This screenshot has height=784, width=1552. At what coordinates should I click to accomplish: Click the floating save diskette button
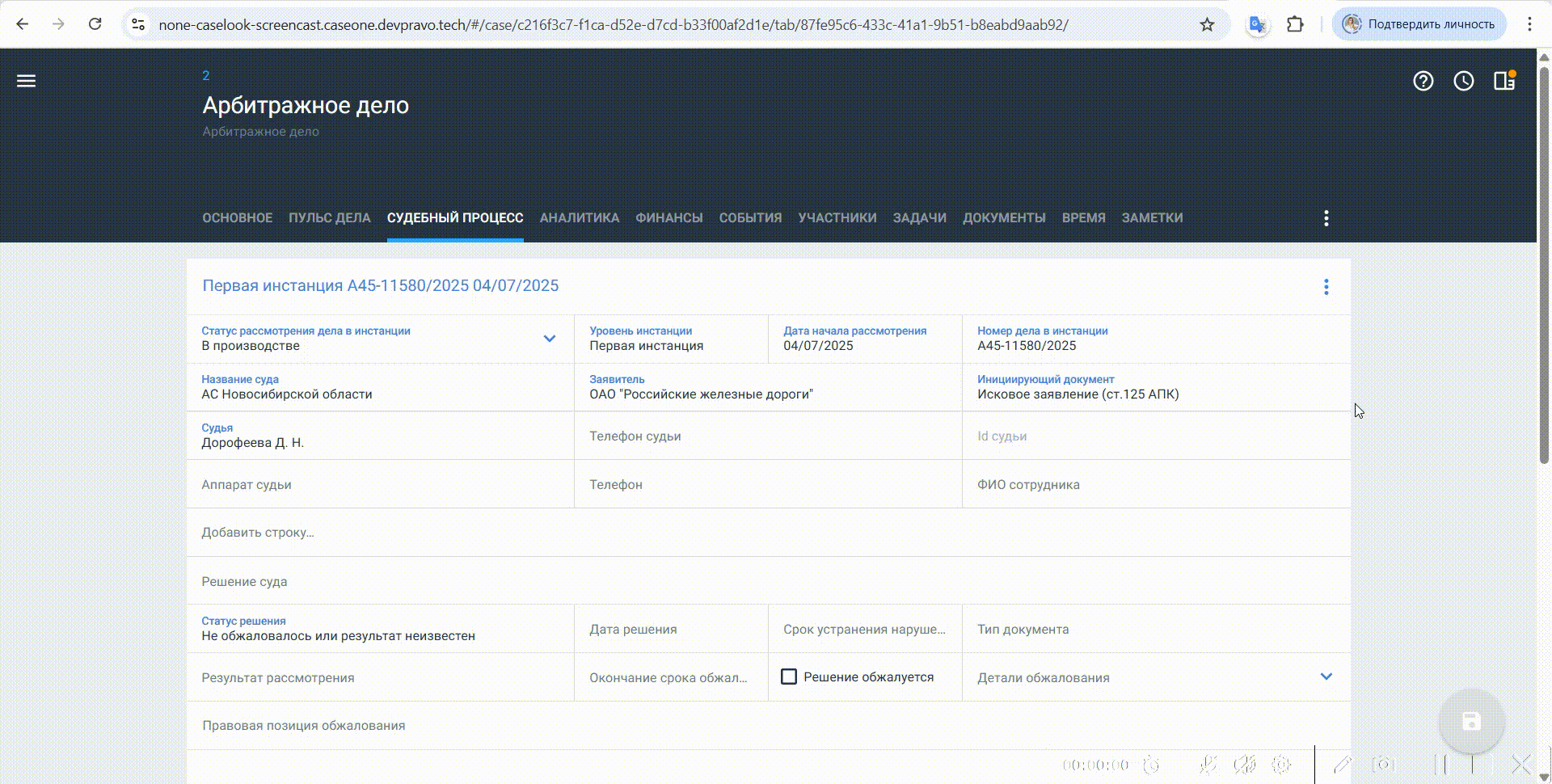coord(1471,721)
